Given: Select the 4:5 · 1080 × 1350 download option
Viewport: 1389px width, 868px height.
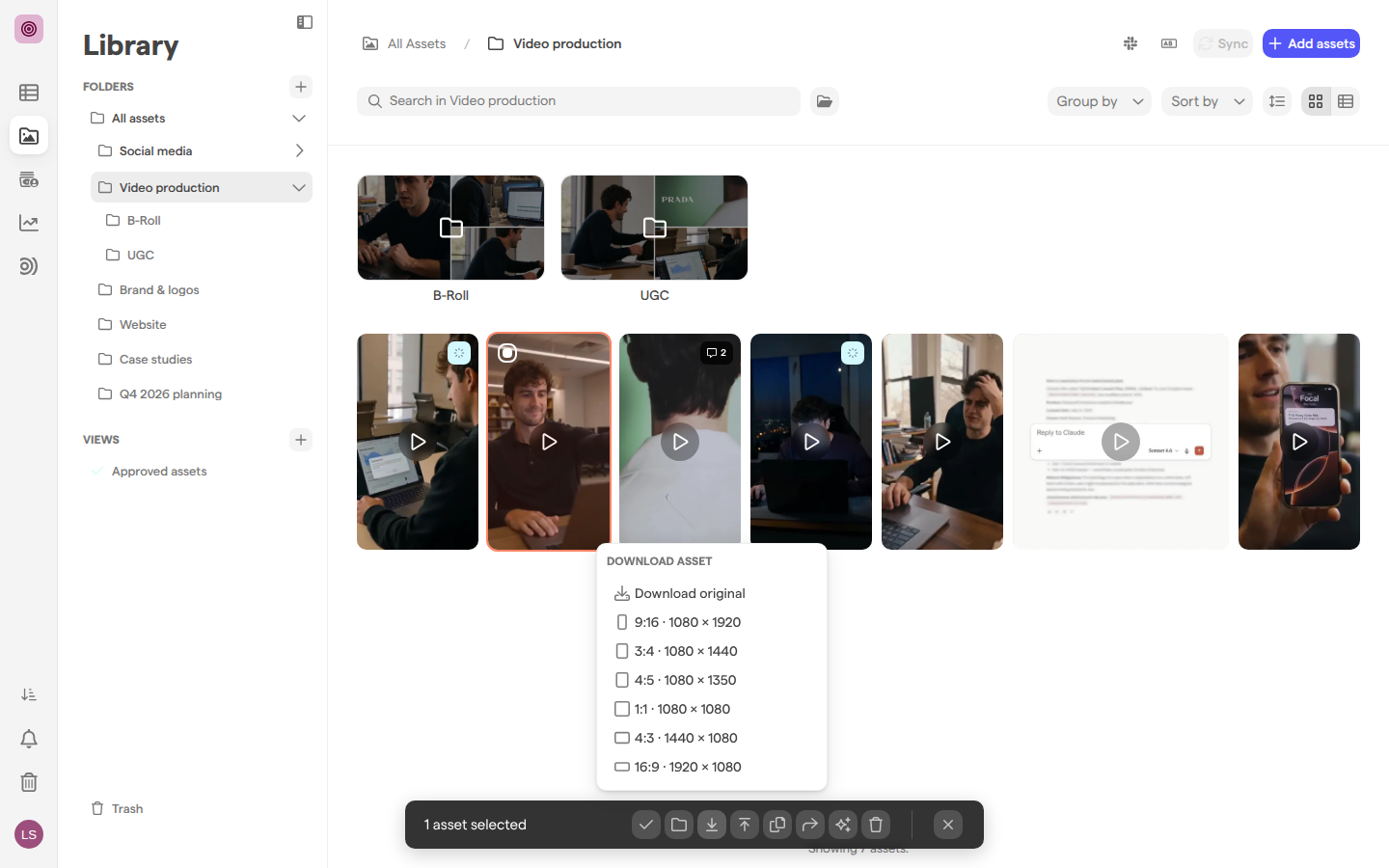Looking at the screenshot, I should point(712,680).
